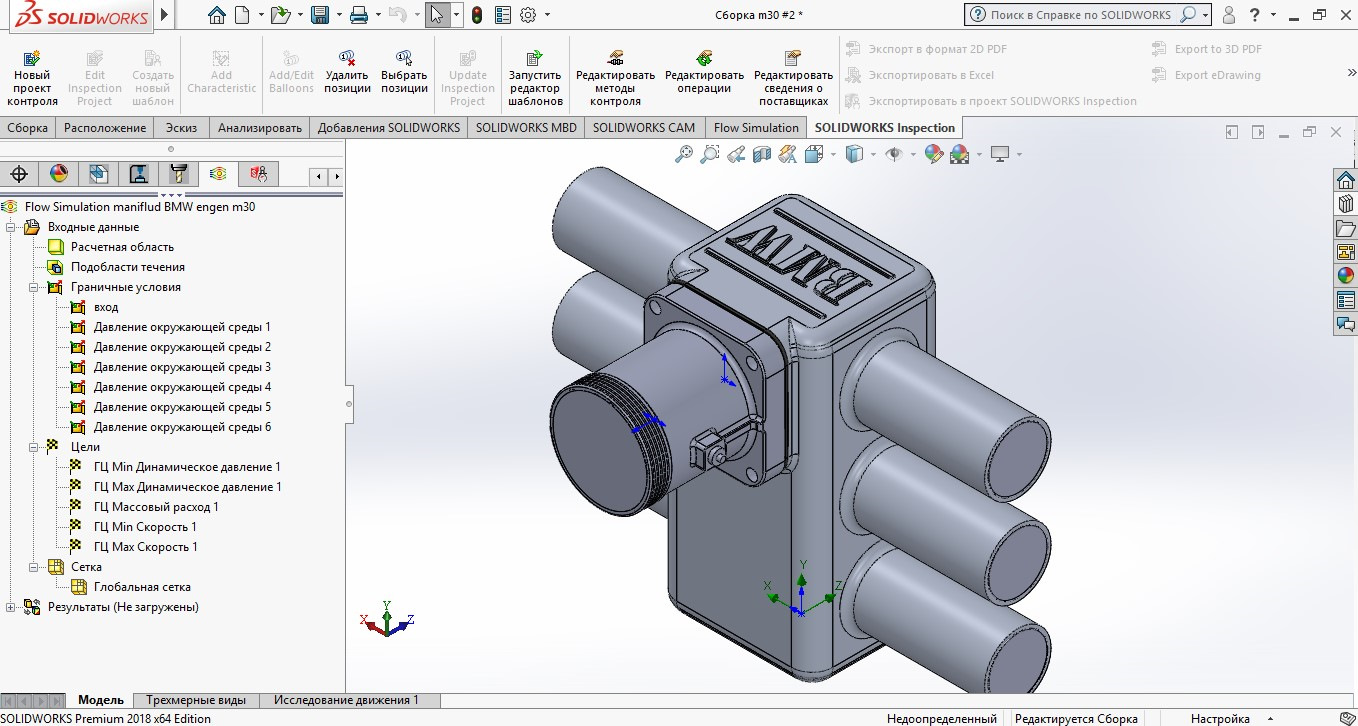The height and width of the screenshot is (726, 1358).
Task: Click the Home welcome icon
Action: (x=217, y=15)
